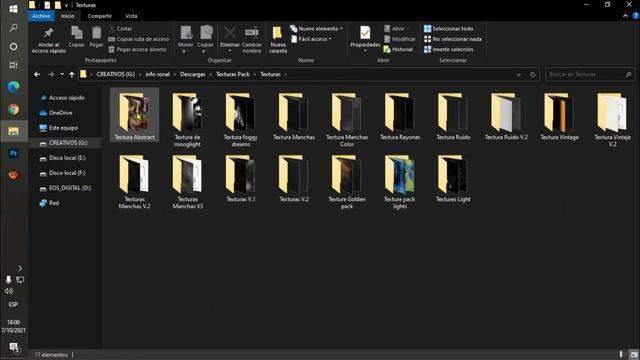Viewport: 640px width, 360px height.
Task: Click the Buscar en Texturas search box
Action: pyautogui.click(x=590, y=74)
